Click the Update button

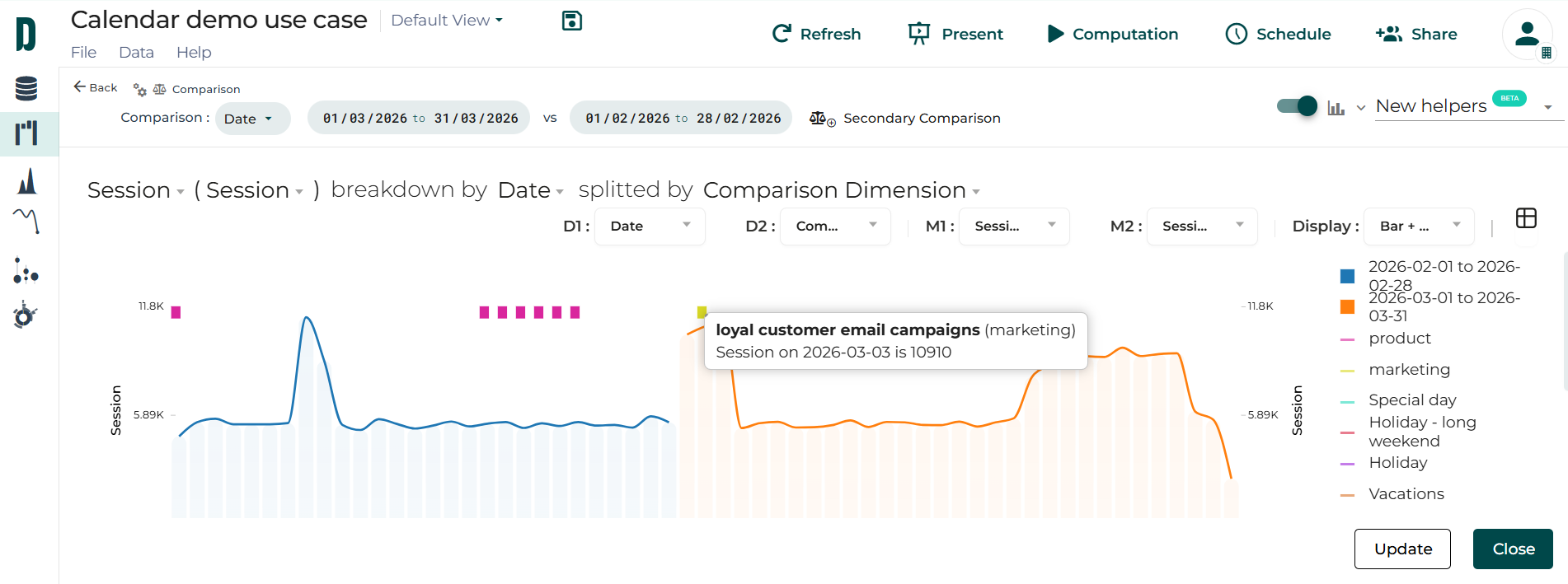[1401, 549]
